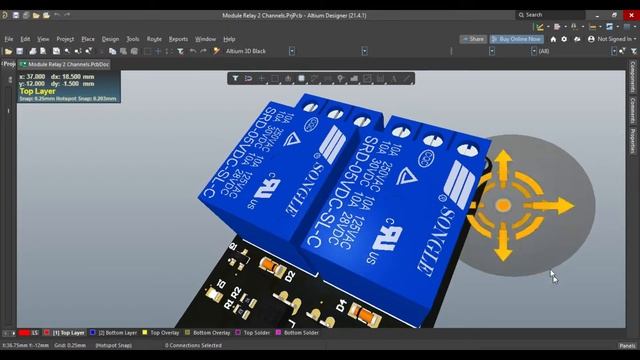Click the open folder icon in main toolbar
Viewport: 640px width, 360px height.
point(8,51)
